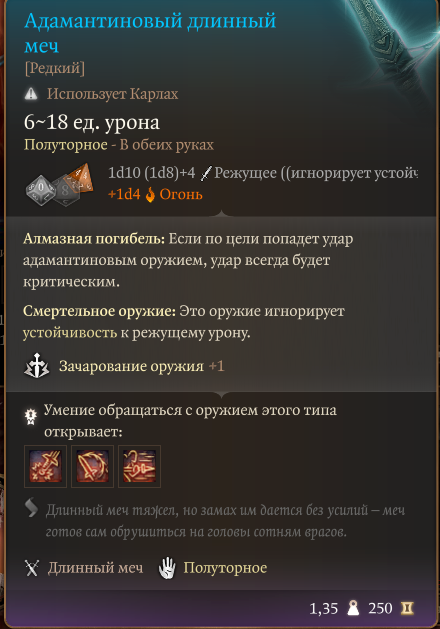Click the gold coin icon near 250
Screen dimensions: 440x629
407,608
